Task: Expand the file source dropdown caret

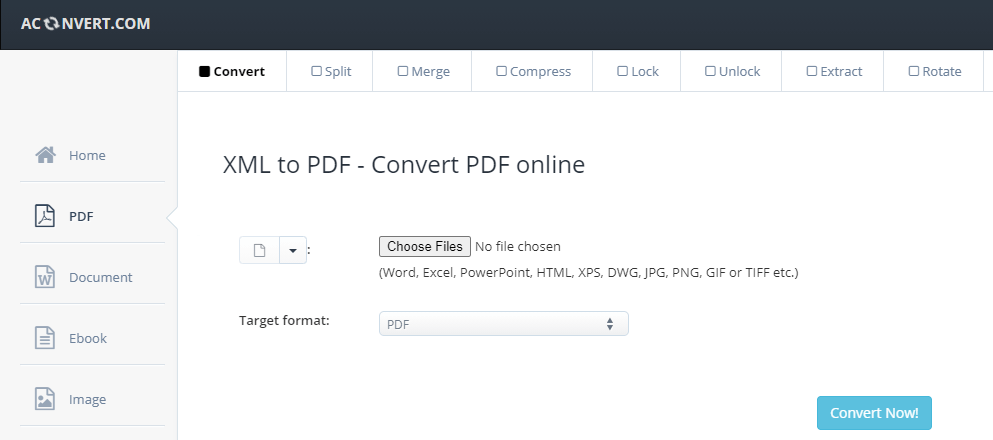Action: pyautogui.click(x=292, y=250)
